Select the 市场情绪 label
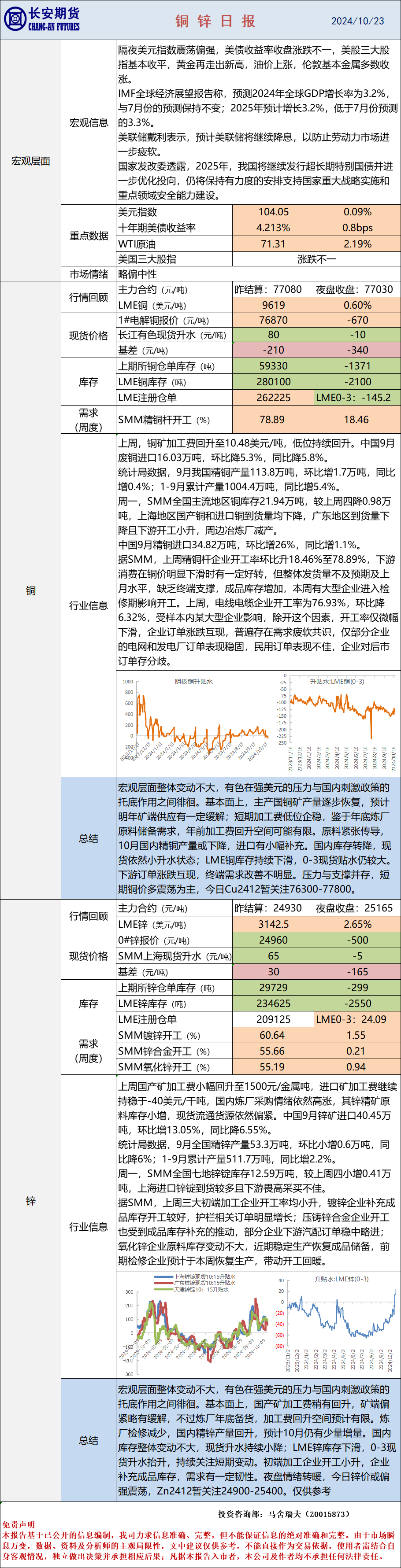 89,274
